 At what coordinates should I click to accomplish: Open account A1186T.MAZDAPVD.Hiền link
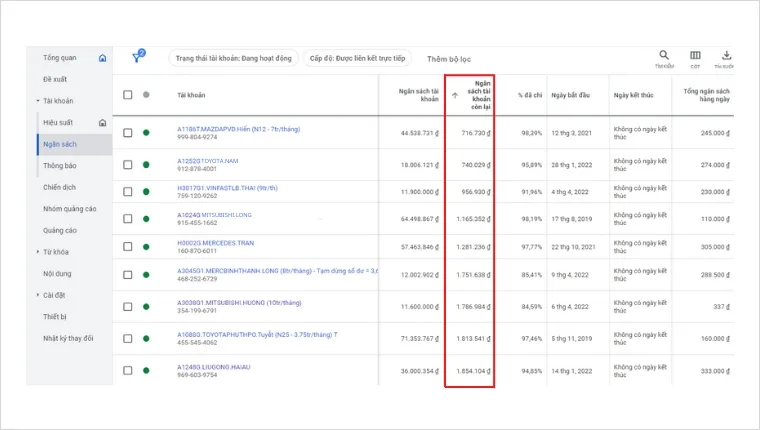(238, 129)
